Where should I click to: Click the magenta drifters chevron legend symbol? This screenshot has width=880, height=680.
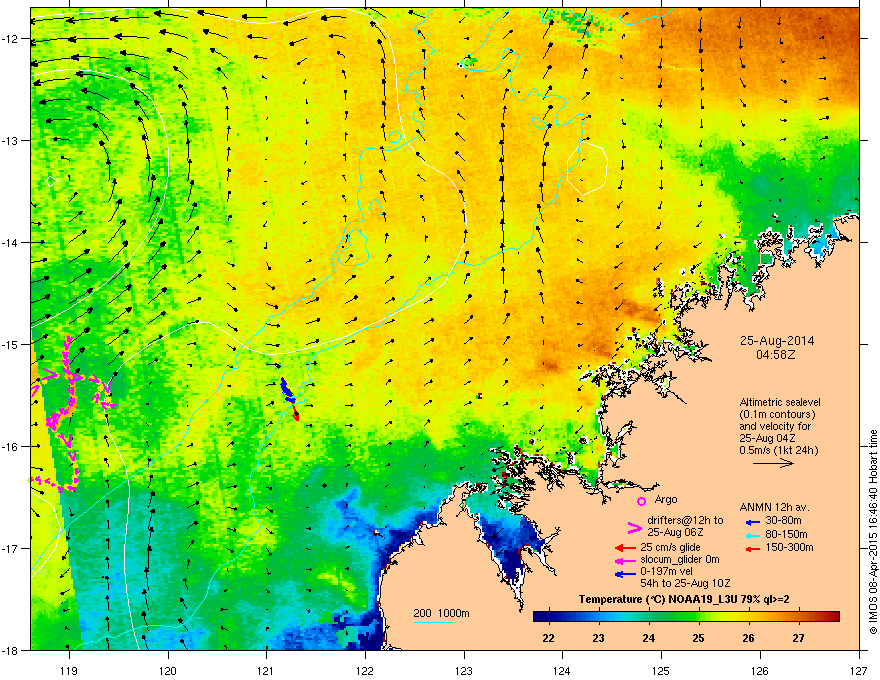coord(634,527)
